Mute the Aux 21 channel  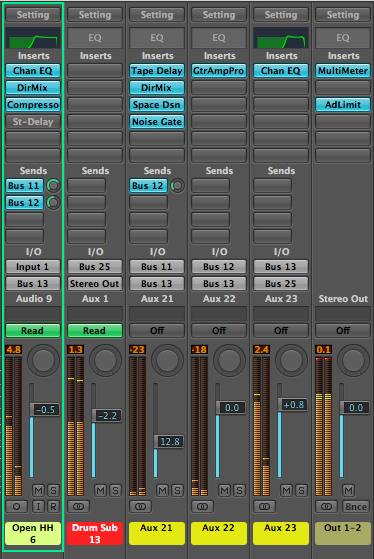tap(163, 491)
